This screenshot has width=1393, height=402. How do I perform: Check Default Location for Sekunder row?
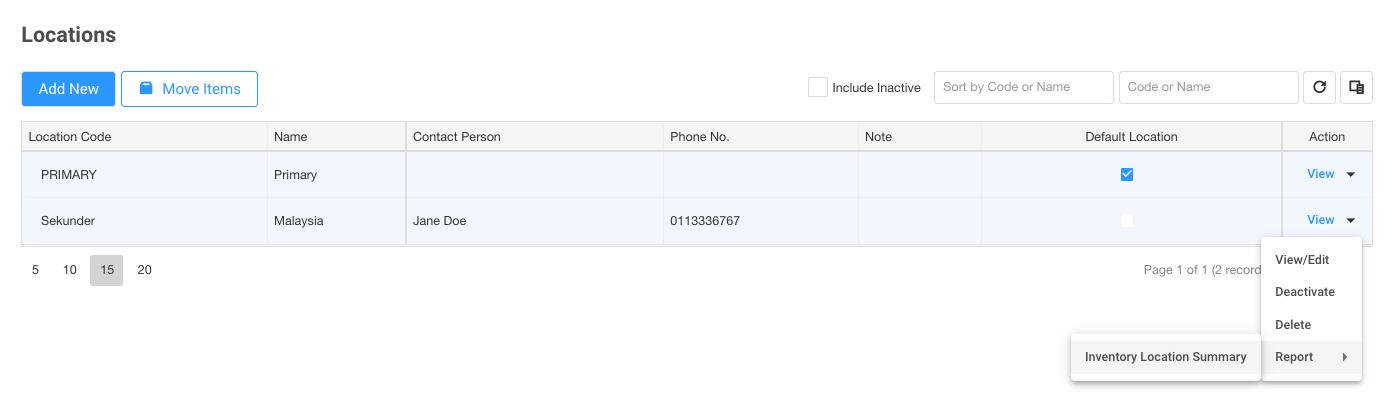1127,220
